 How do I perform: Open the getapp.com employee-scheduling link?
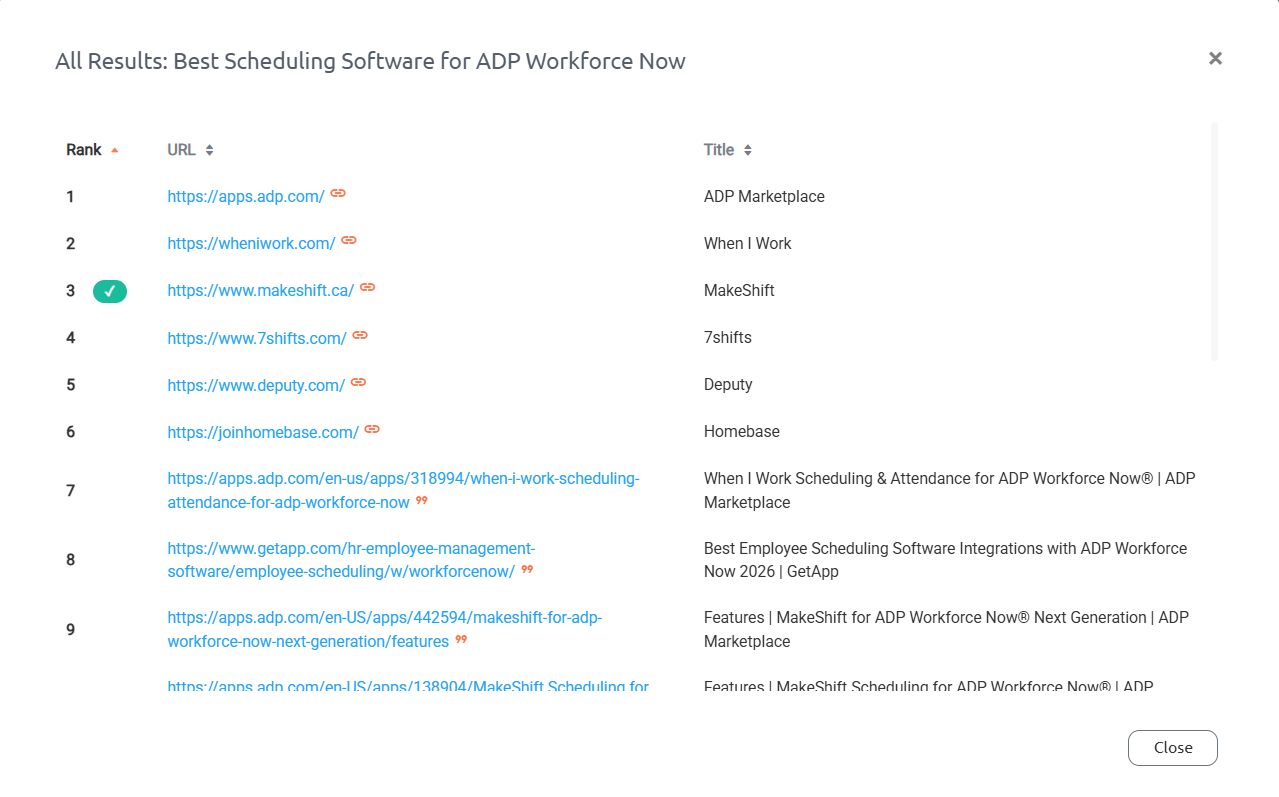[351, 560]
